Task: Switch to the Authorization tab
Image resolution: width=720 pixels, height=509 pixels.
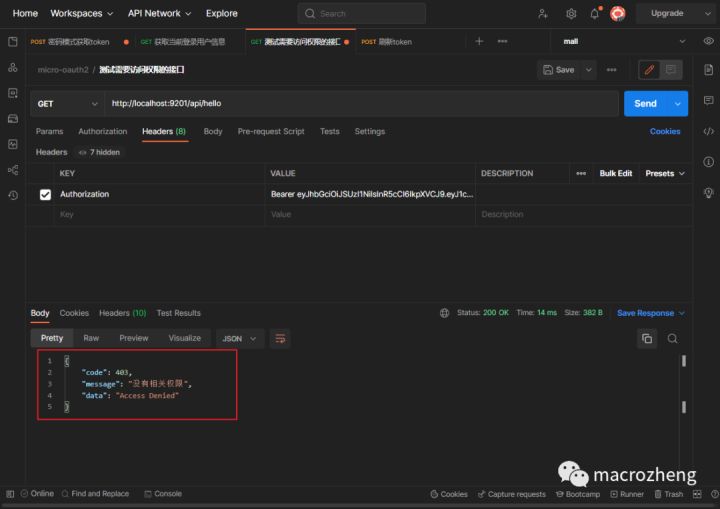Action: point(103,131)
